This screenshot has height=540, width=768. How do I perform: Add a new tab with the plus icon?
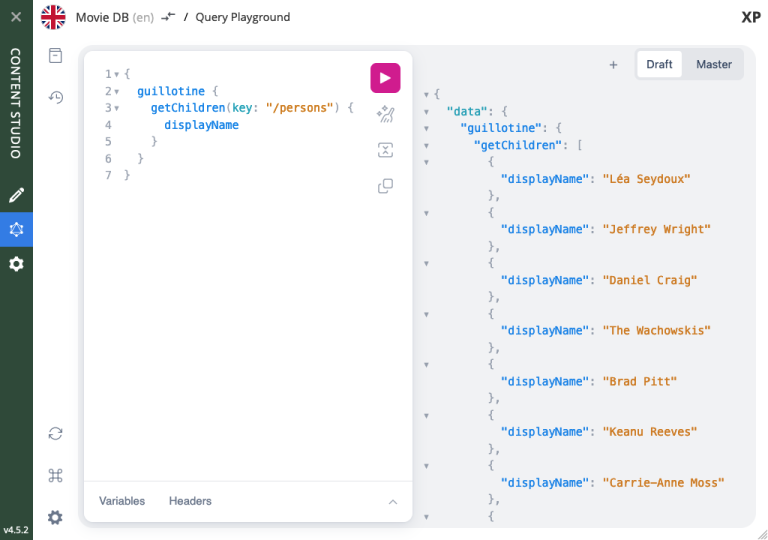click(x=613, y=65)
